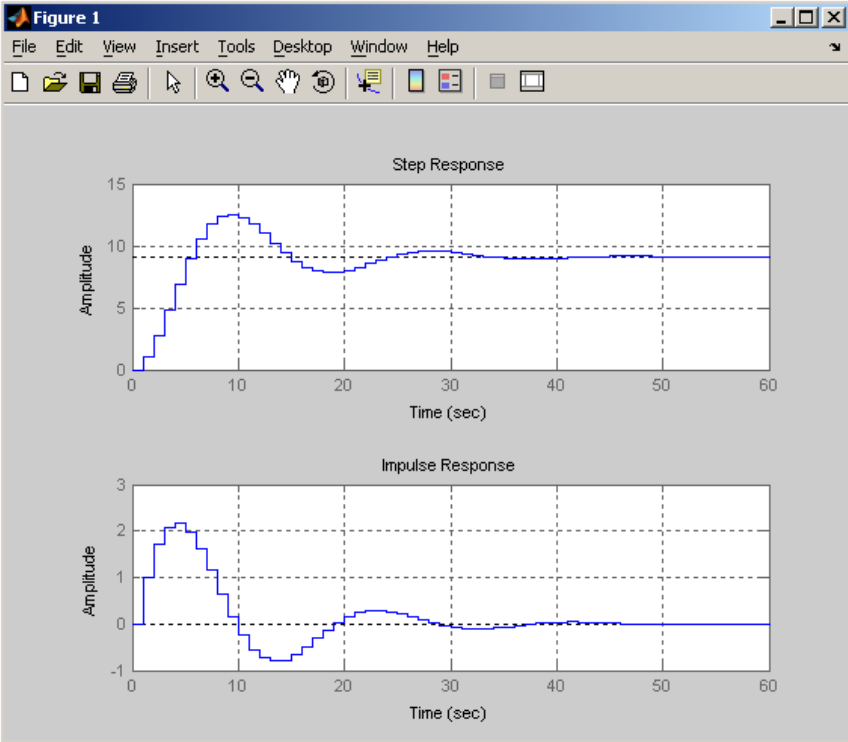Click the dock figure arrow at menu bar end
This screenshot has height=742, width=848.
point(834,47)
